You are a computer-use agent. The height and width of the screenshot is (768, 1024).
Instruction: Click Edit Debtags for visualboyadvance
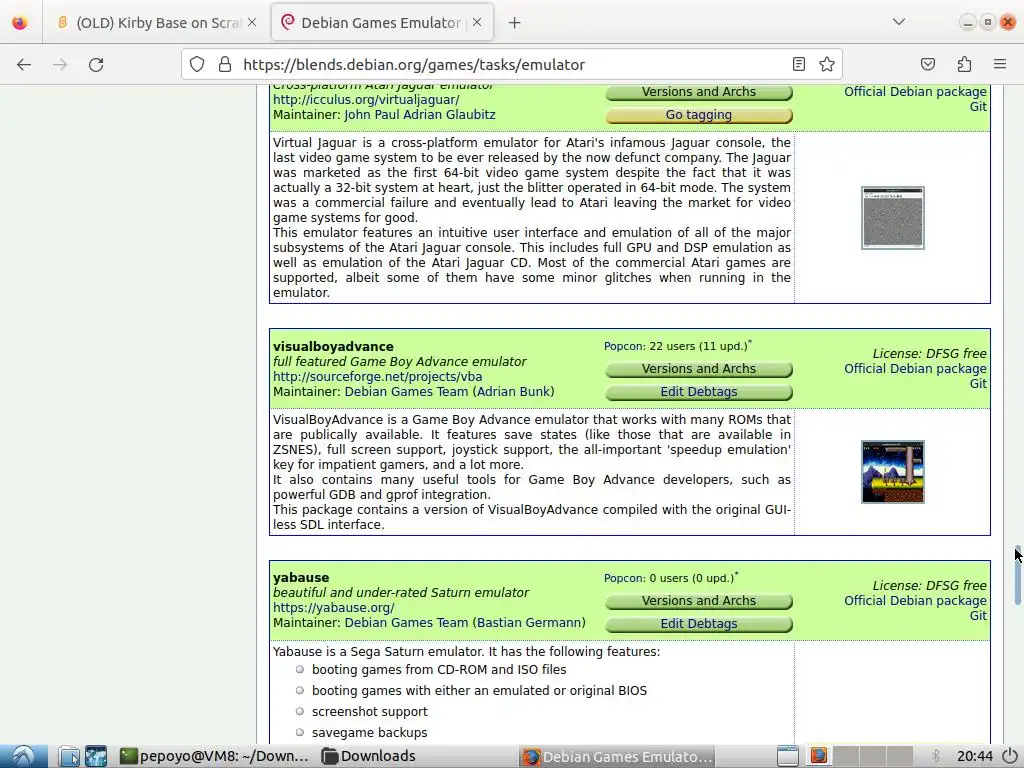pyautogui.click(x=699, y=392)
